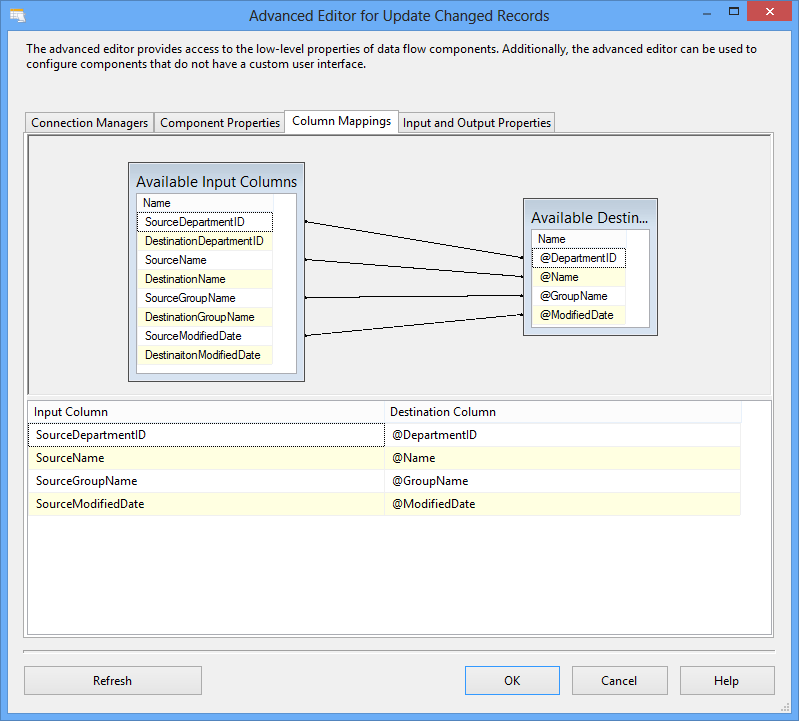The width and height of the screenshot is (799, 721).
Task: Select DestinationGroupName input column
Action: pos(199,317)
